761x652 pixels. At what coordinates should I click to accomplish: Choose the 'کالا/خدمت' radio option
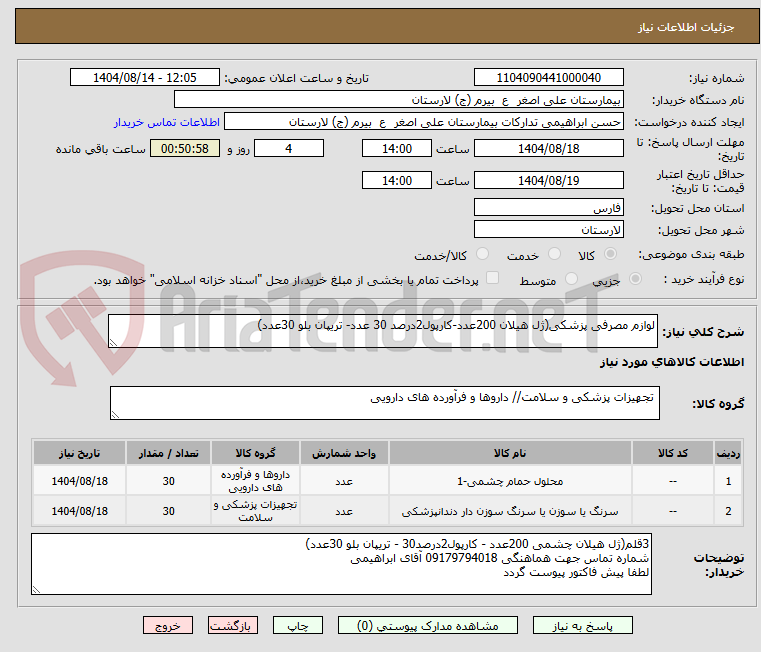click(x=483, y=255)
